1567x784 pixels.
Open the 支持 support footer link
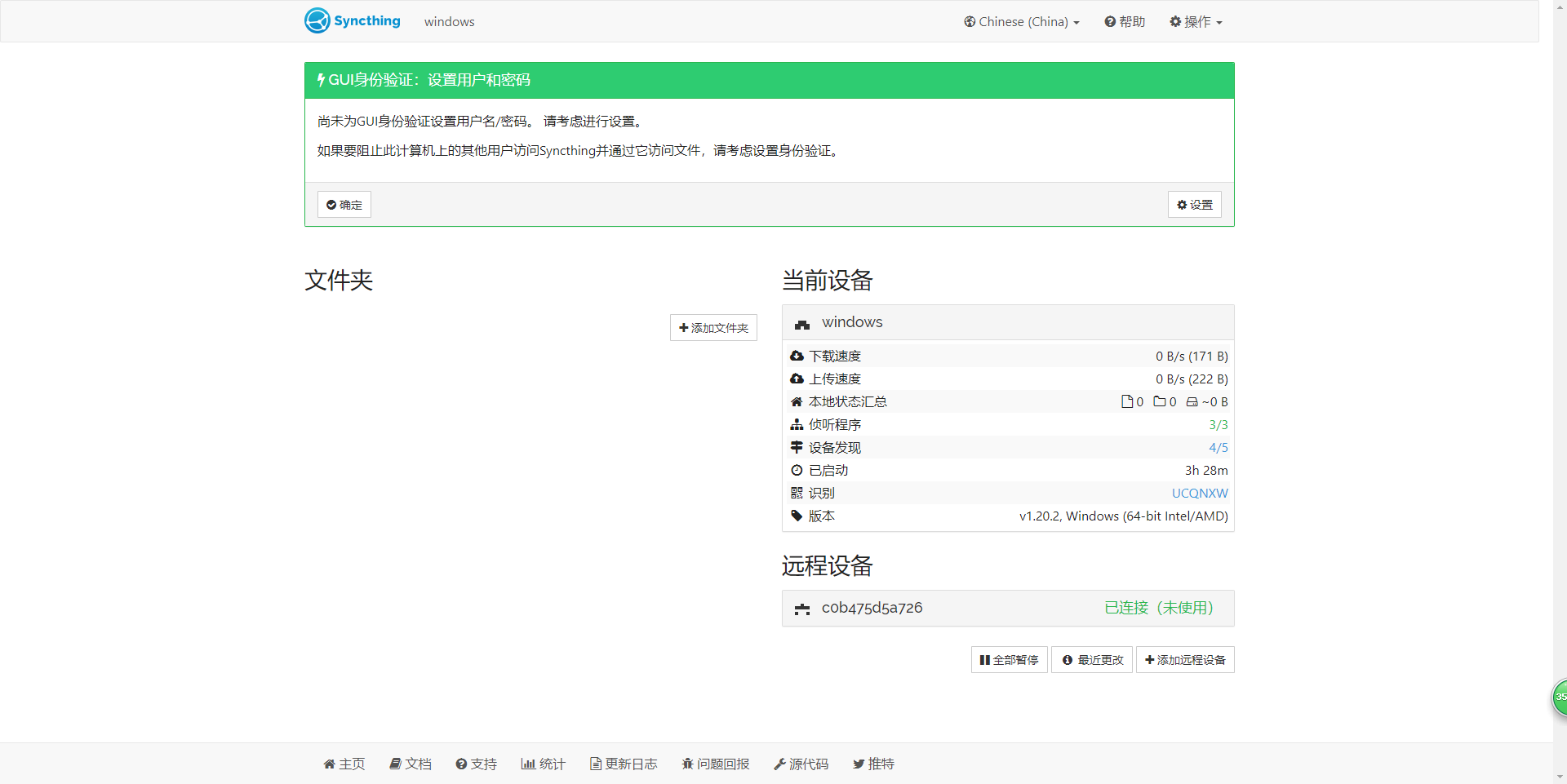tap(477, 764)
